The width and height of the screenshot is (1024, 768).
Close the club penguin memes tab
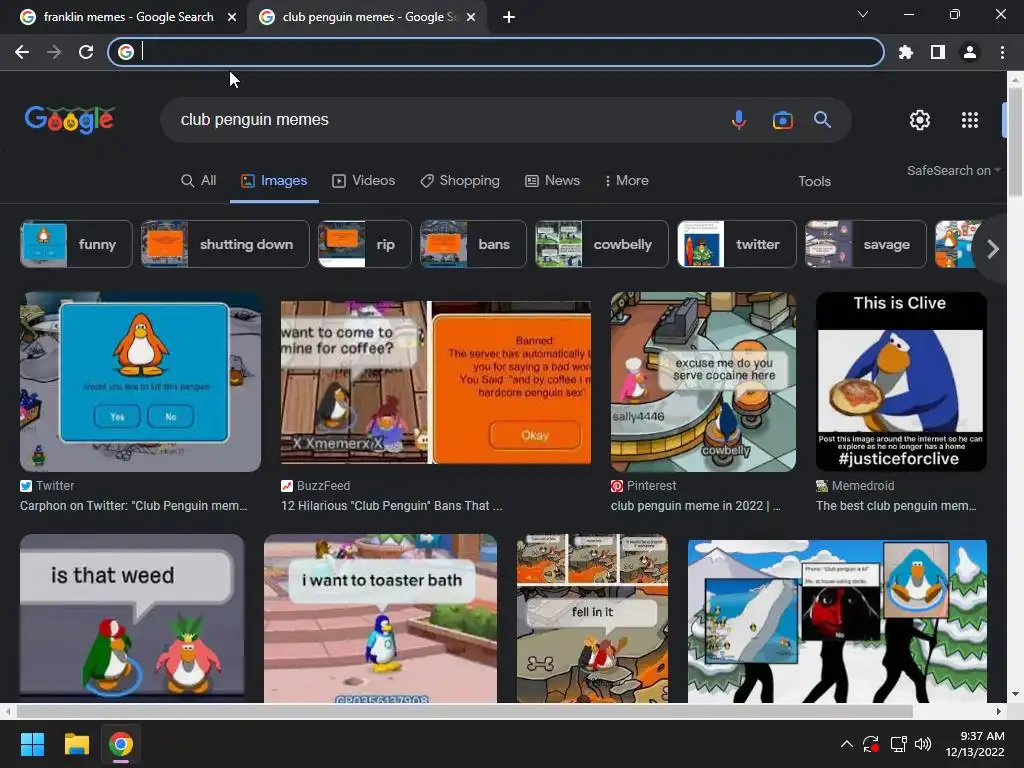(x=471, y=17)
